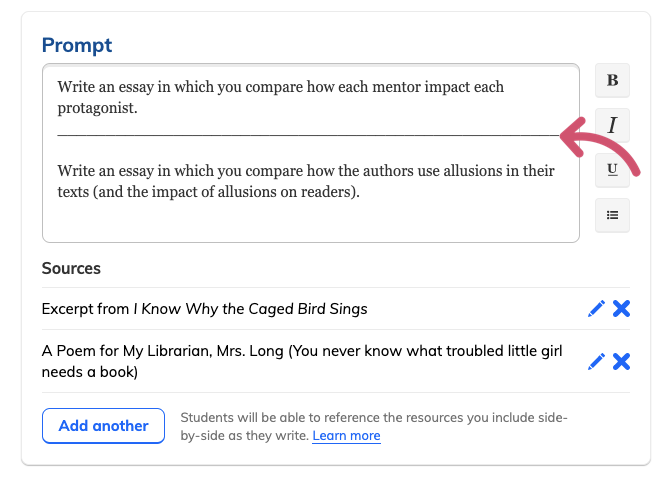670x485 pixels.
Task: Click the Add another button
Action: point(103,426)
